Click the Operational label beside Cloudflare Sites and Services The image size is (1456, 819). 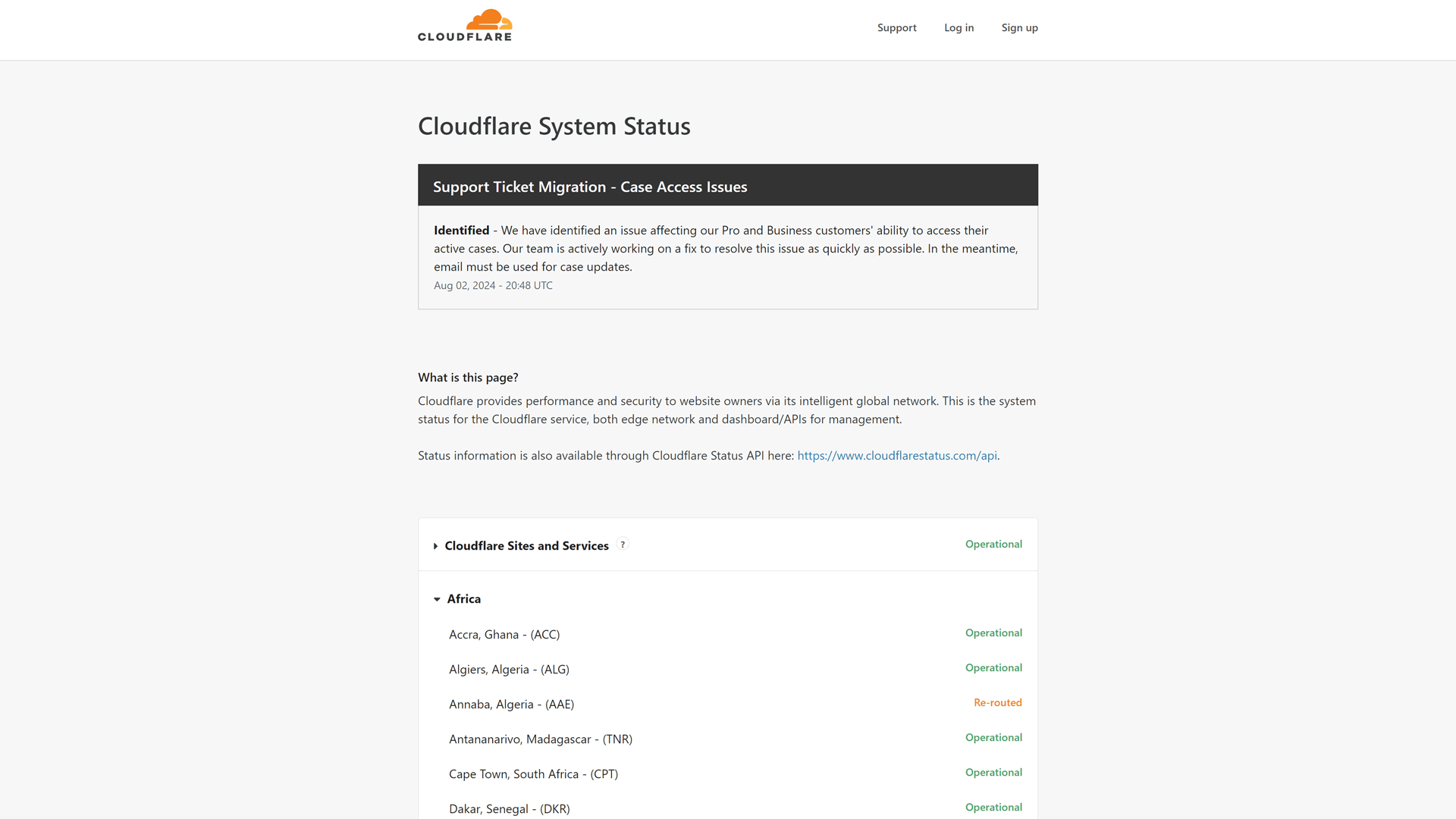pyautogui.click(x=993, y=544)
